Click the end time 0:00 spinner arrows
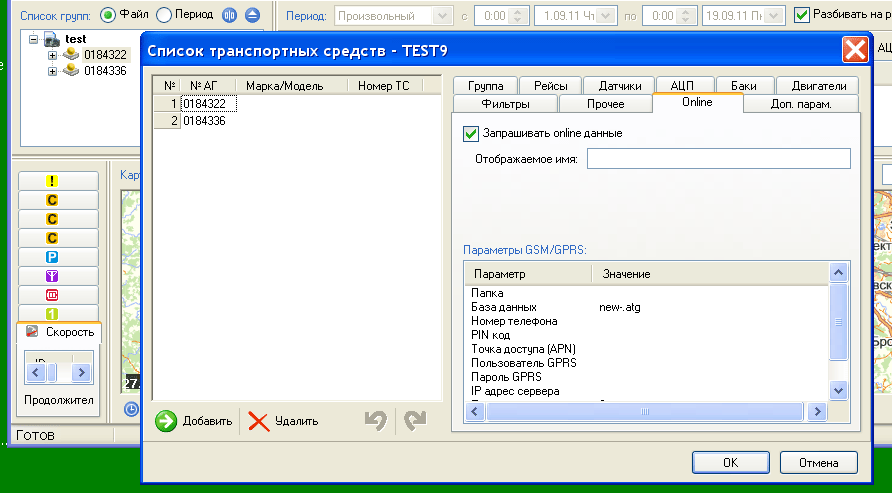 click(685, 16)
